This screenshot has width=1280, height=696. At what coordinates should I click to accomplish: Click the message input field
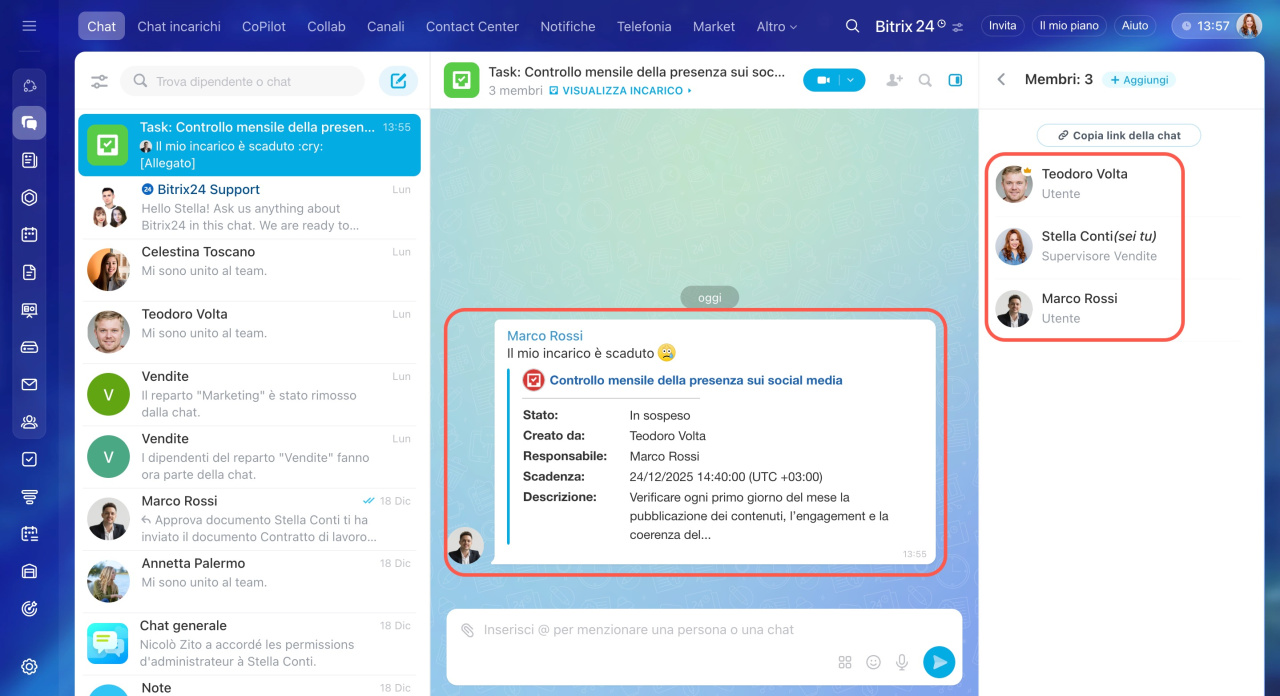click(700, 630)
